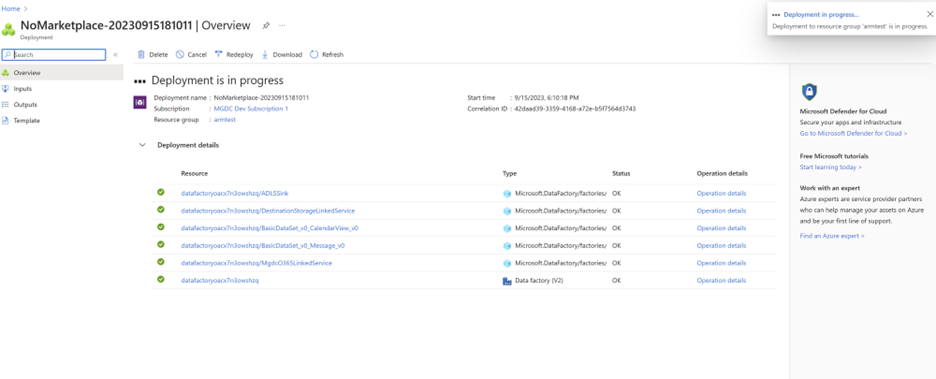Open the datafactoryoacx7n3owshzq data factory link
This screenshot has width=936, height=379.
(220, 281)
